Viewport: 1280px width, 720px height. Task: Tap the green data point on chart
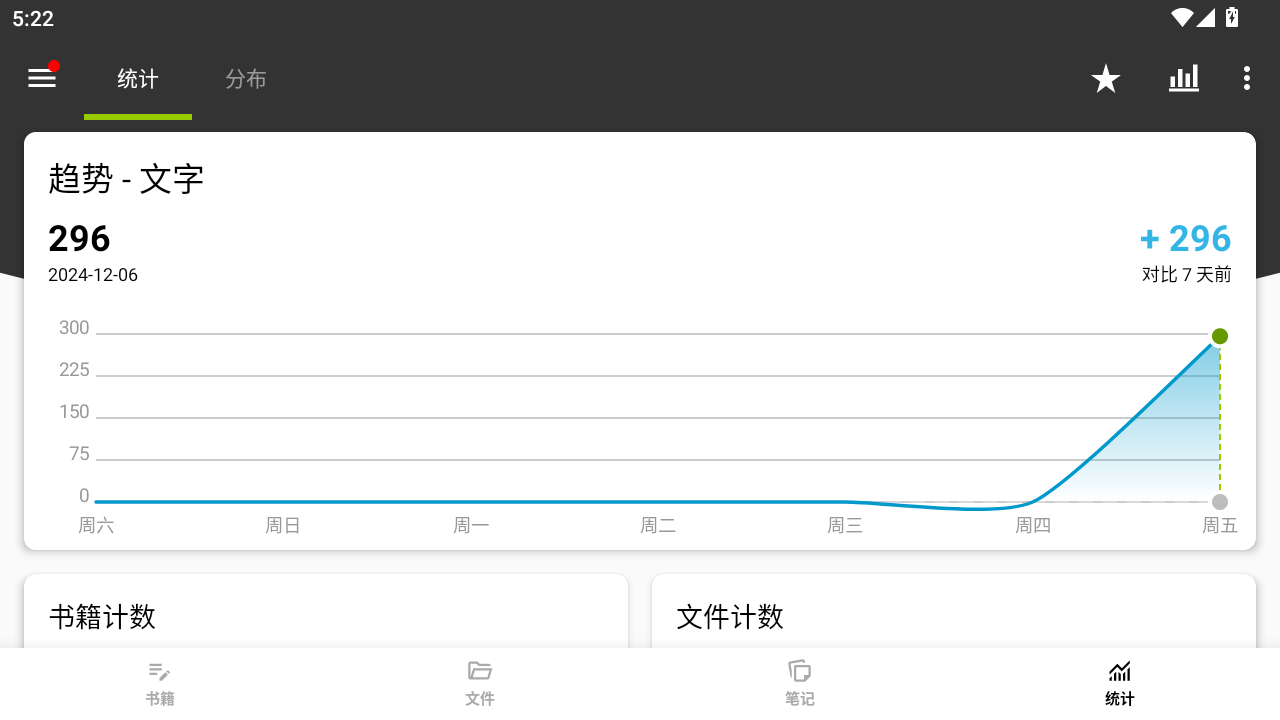point(1220,336)
